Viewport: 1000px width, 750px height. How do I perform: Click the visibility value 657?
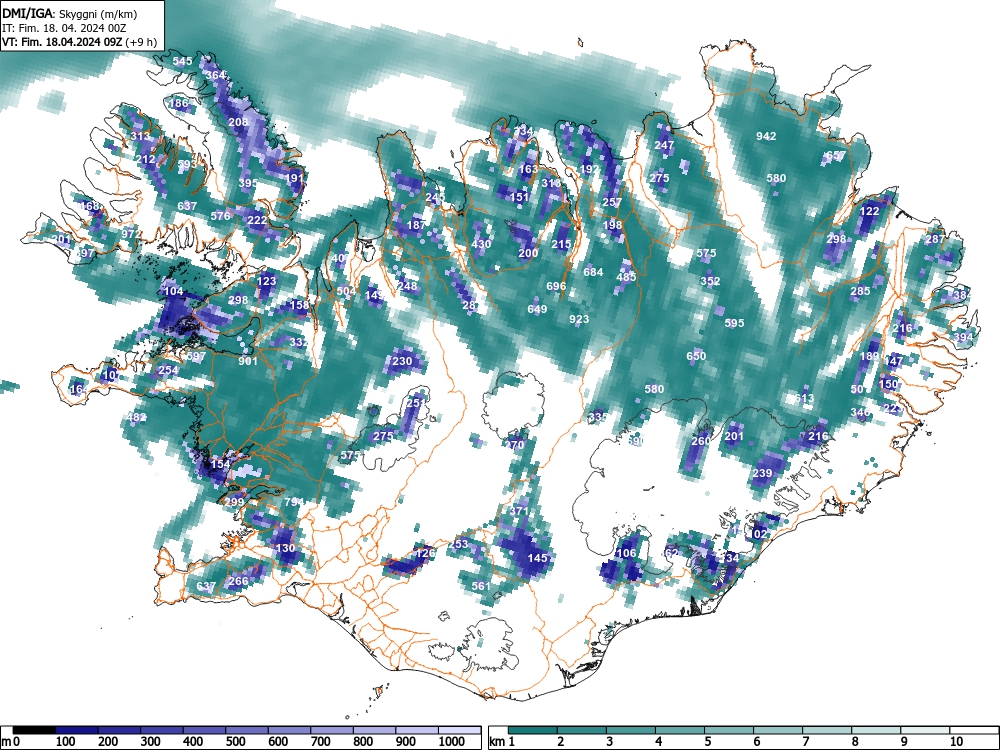click(835, 156)
